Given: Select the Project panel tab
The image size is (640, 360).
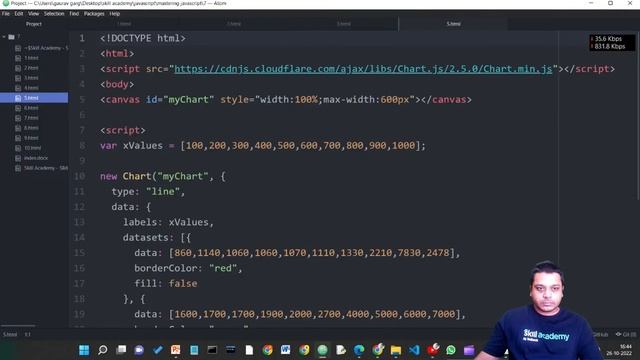Looking at the screenshot, I should tap(34, 24).
